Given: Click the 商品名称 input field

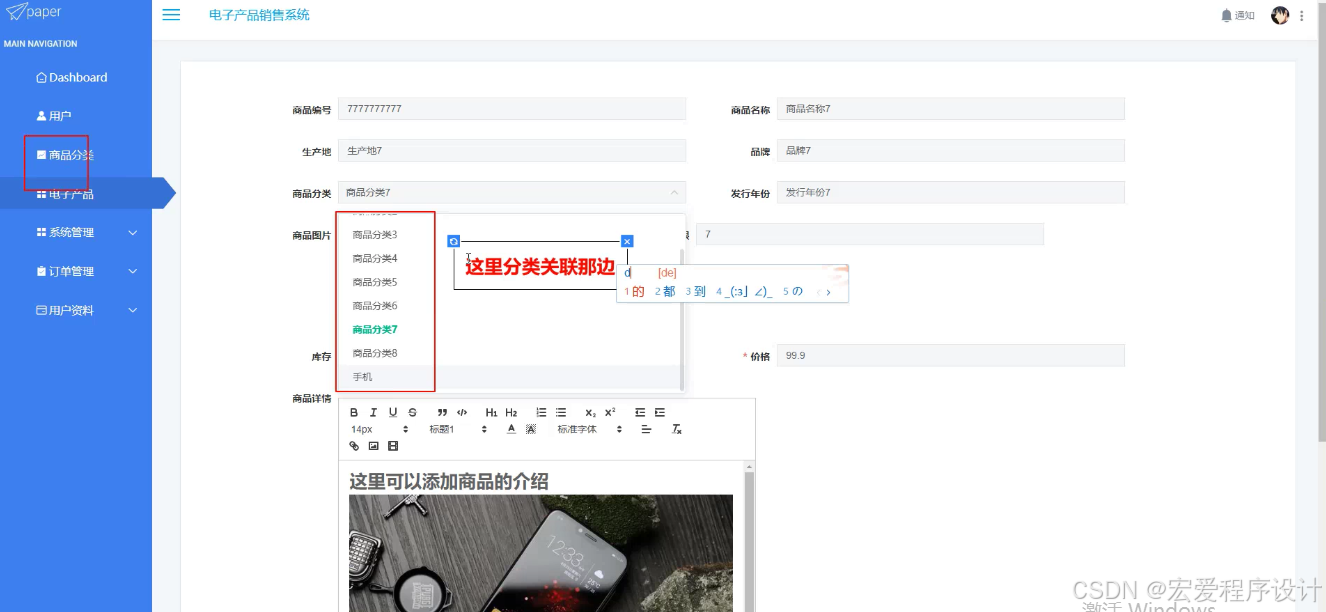Looking at the screenshot, I should click(x=951, y=108).
